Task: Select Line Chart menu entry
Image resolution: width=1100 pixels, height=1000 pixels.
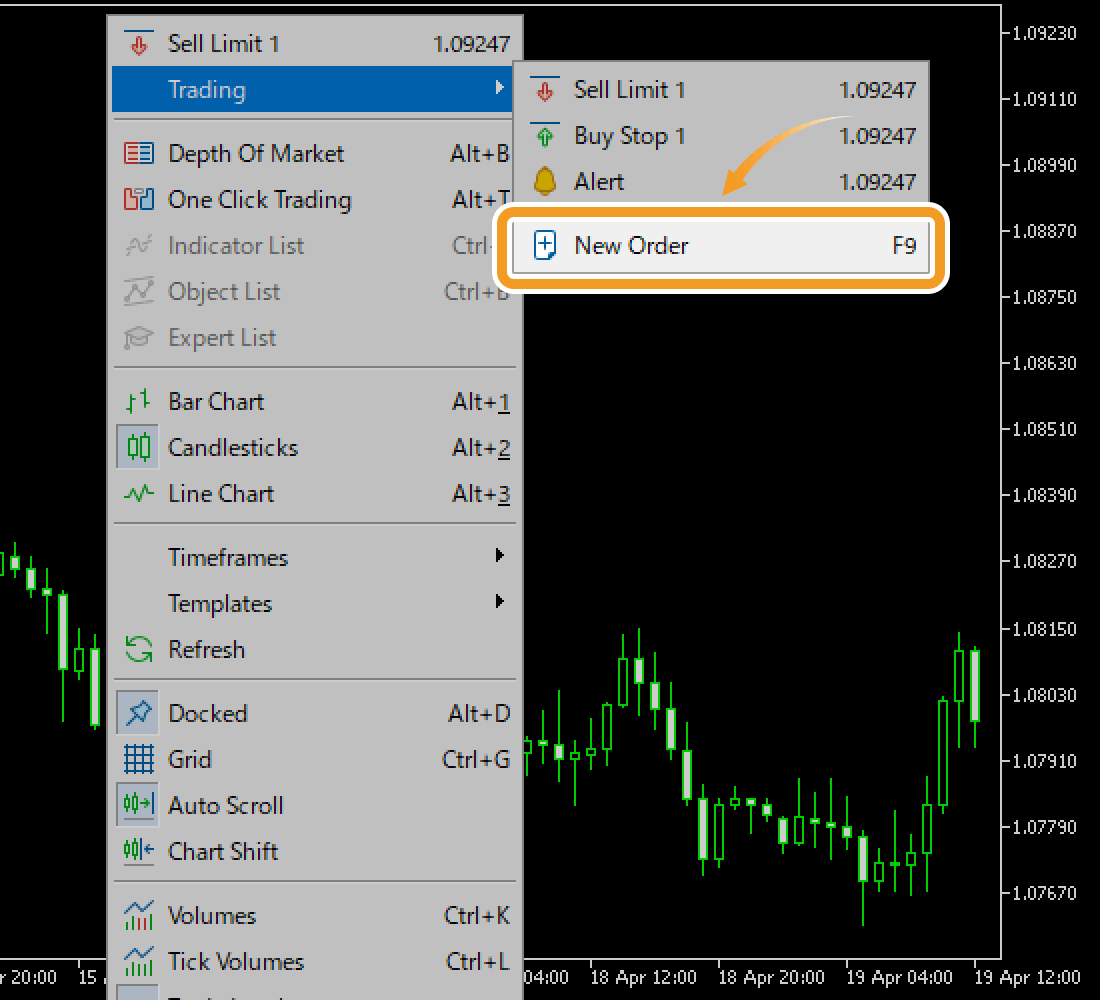Action: pos(221,494)
